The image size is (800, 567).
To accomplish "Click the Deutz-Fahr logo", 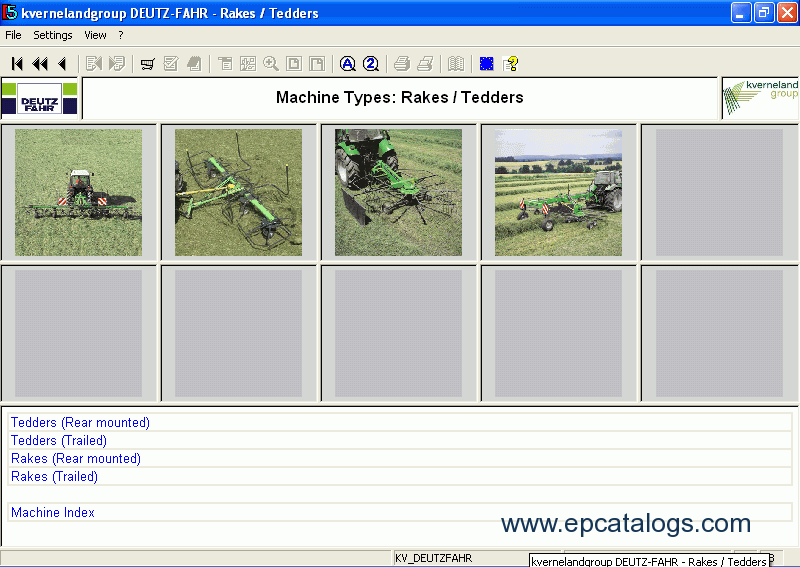I will (39, 98).
